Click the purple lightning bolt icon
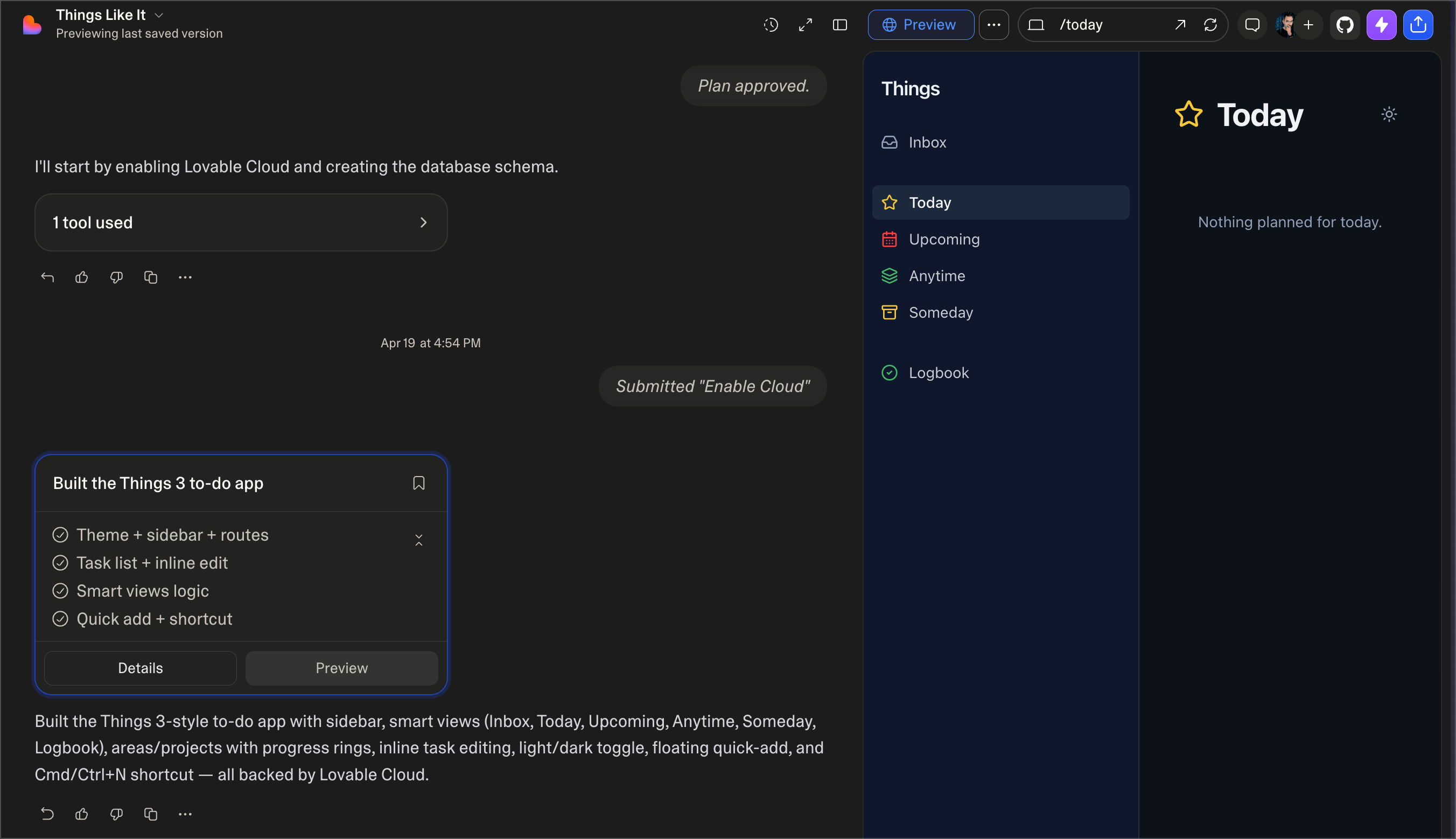This screenshot has width=1456, height=839. pos(1382,25)
